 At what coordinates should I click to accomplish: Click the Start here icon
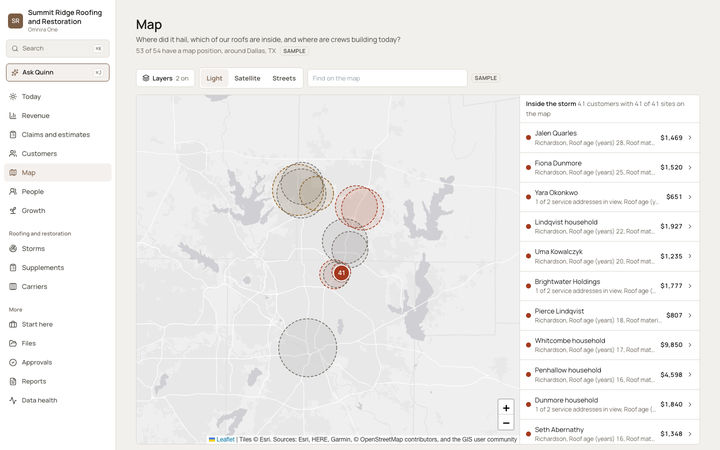13,324
